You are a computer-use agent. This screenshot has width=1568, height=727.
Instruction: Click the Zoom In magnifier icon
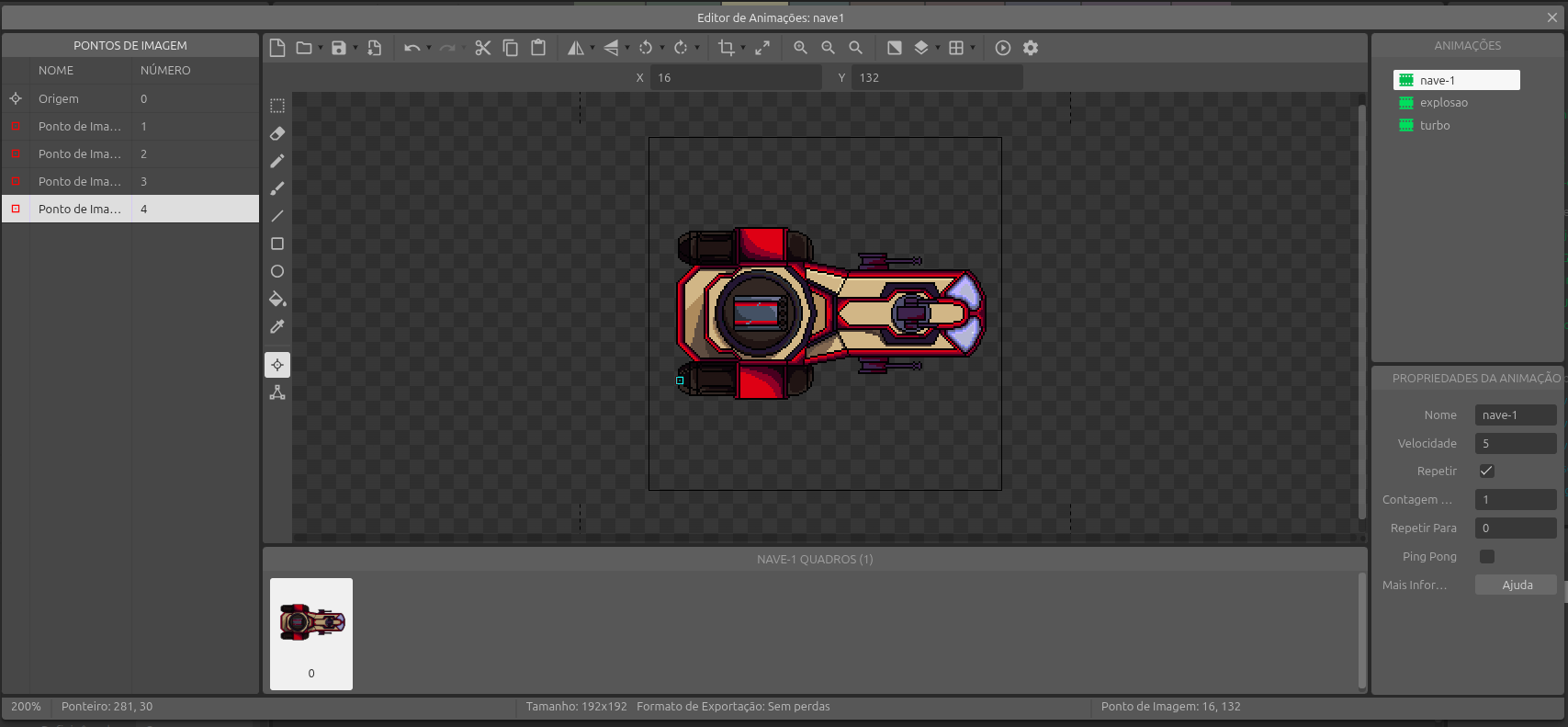800,48
